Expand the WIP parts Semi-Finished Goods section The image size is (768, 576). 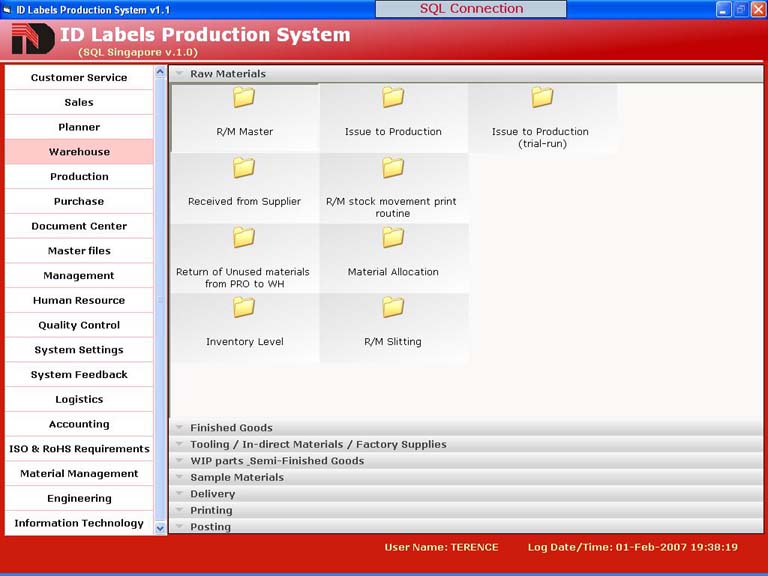pyautogui.click(x=277, y=461)
